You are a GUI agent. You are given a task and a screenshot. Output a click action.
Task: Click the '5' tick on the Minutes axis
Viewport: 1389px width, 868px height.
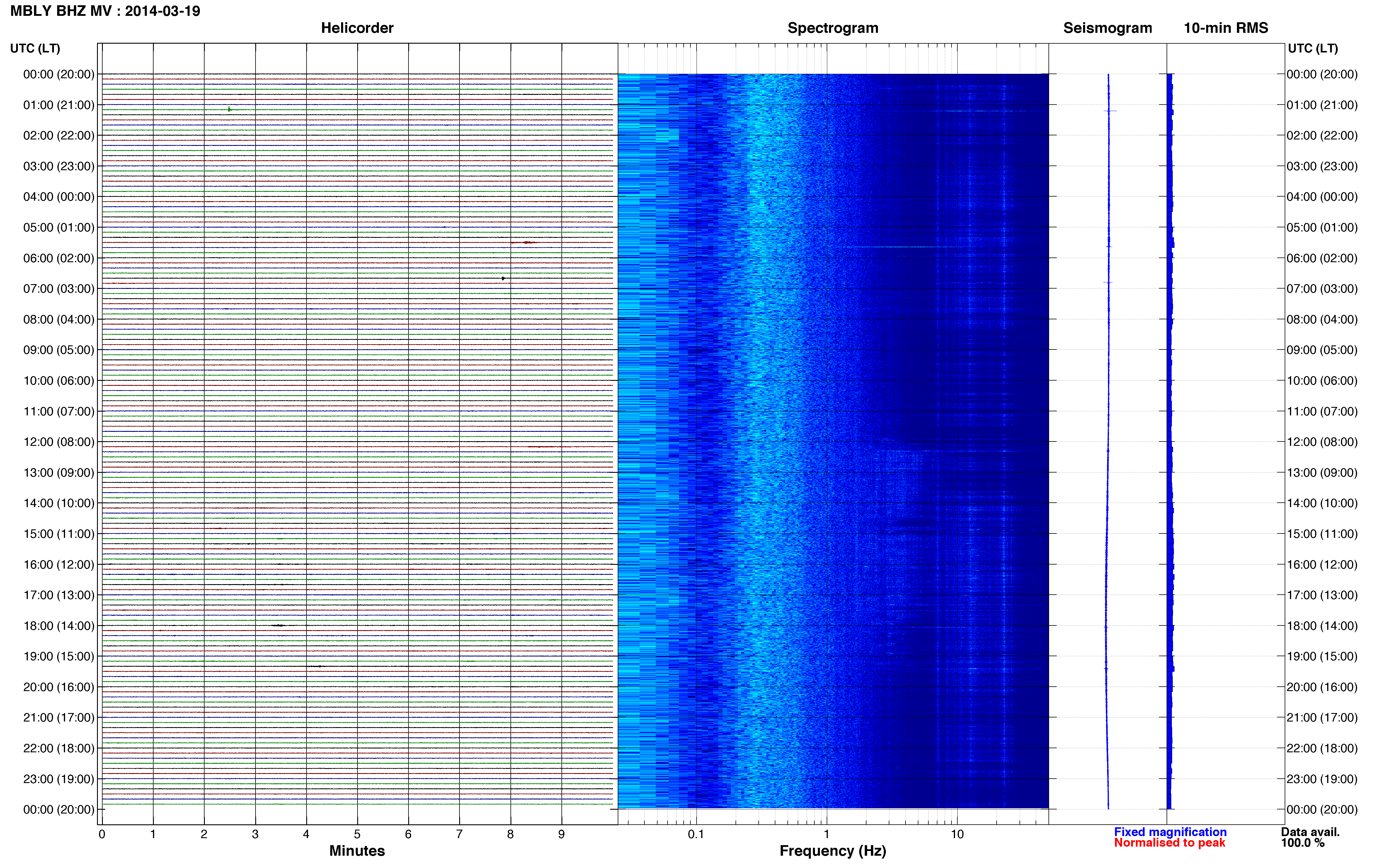(x=357, y=834)
